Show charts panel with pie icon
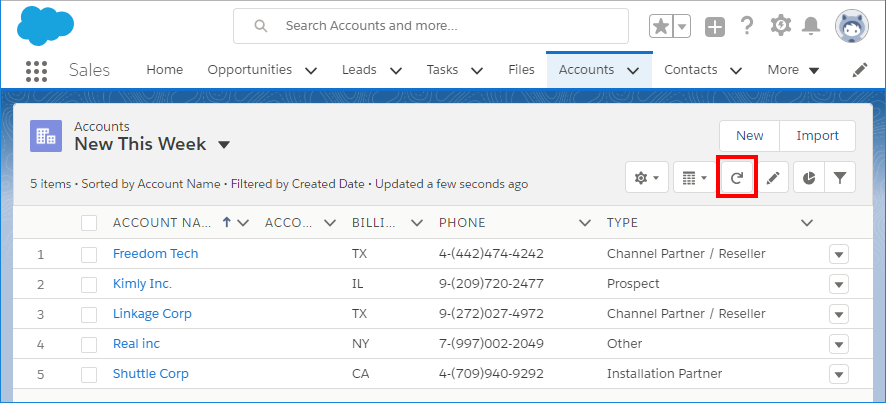 [808, 178]
